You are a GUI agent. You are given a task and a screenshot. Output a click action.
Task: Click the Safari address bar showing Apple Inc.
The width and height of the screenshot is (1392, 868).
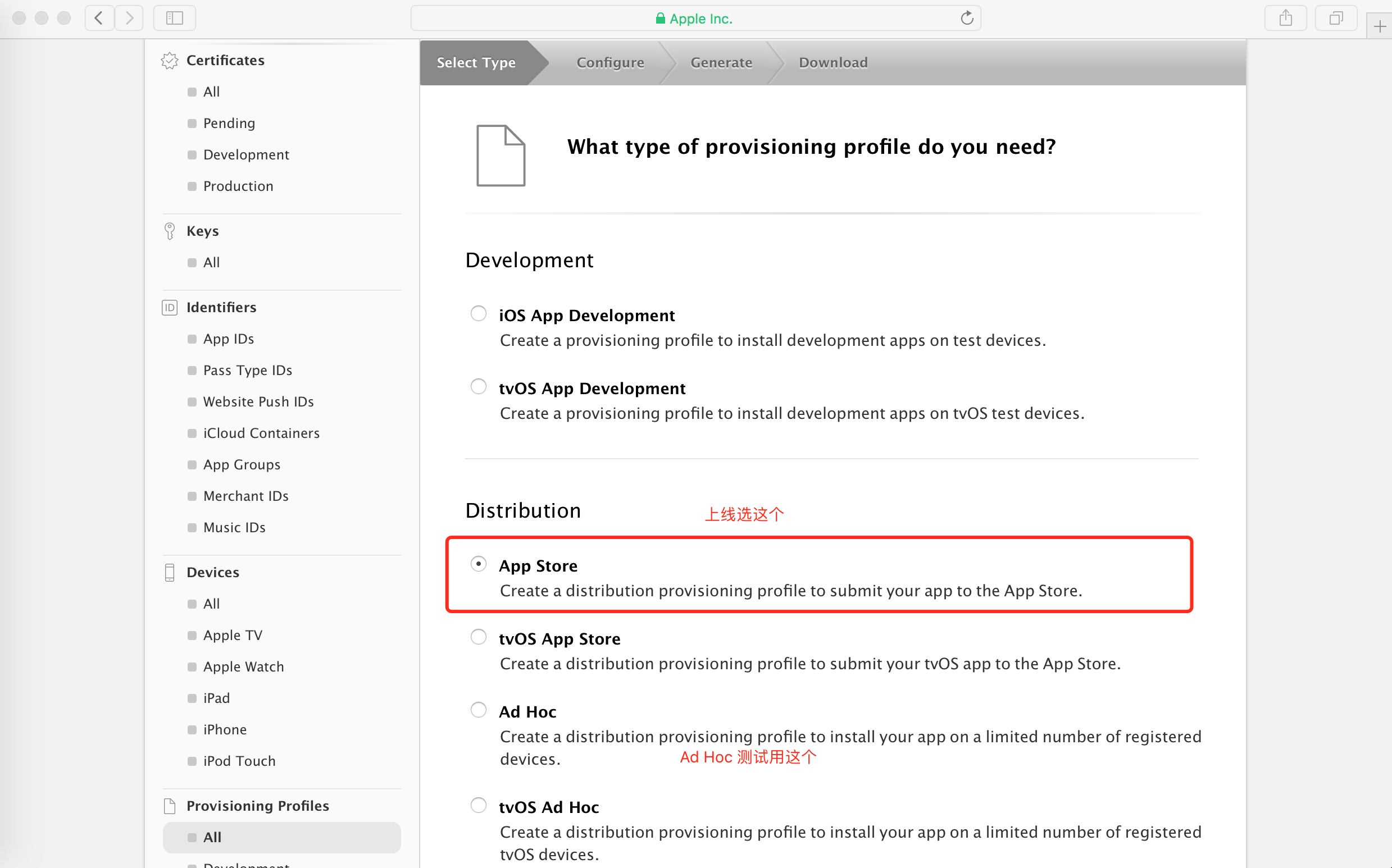click(x=695, y=19)
